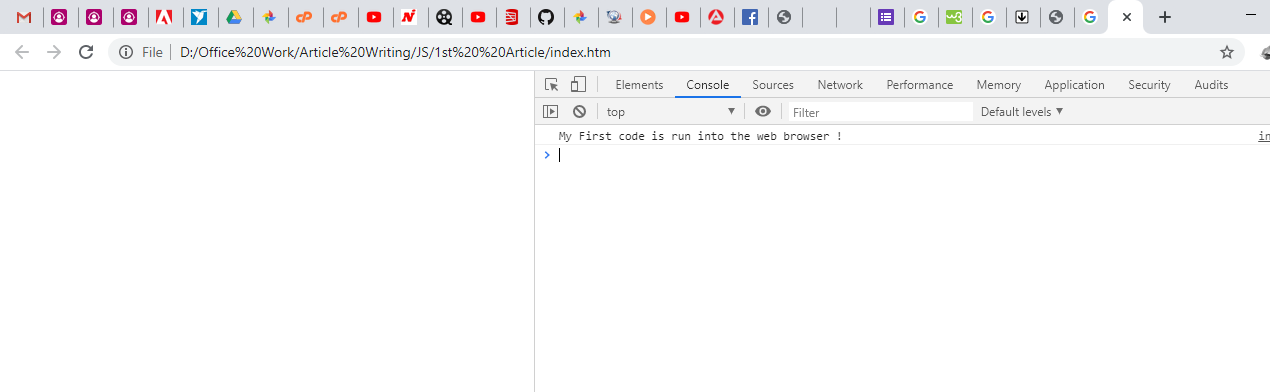This screenshot has height=392, width=1270.
Task: Switch to the Google Drive tab
Action: [234, 17]
